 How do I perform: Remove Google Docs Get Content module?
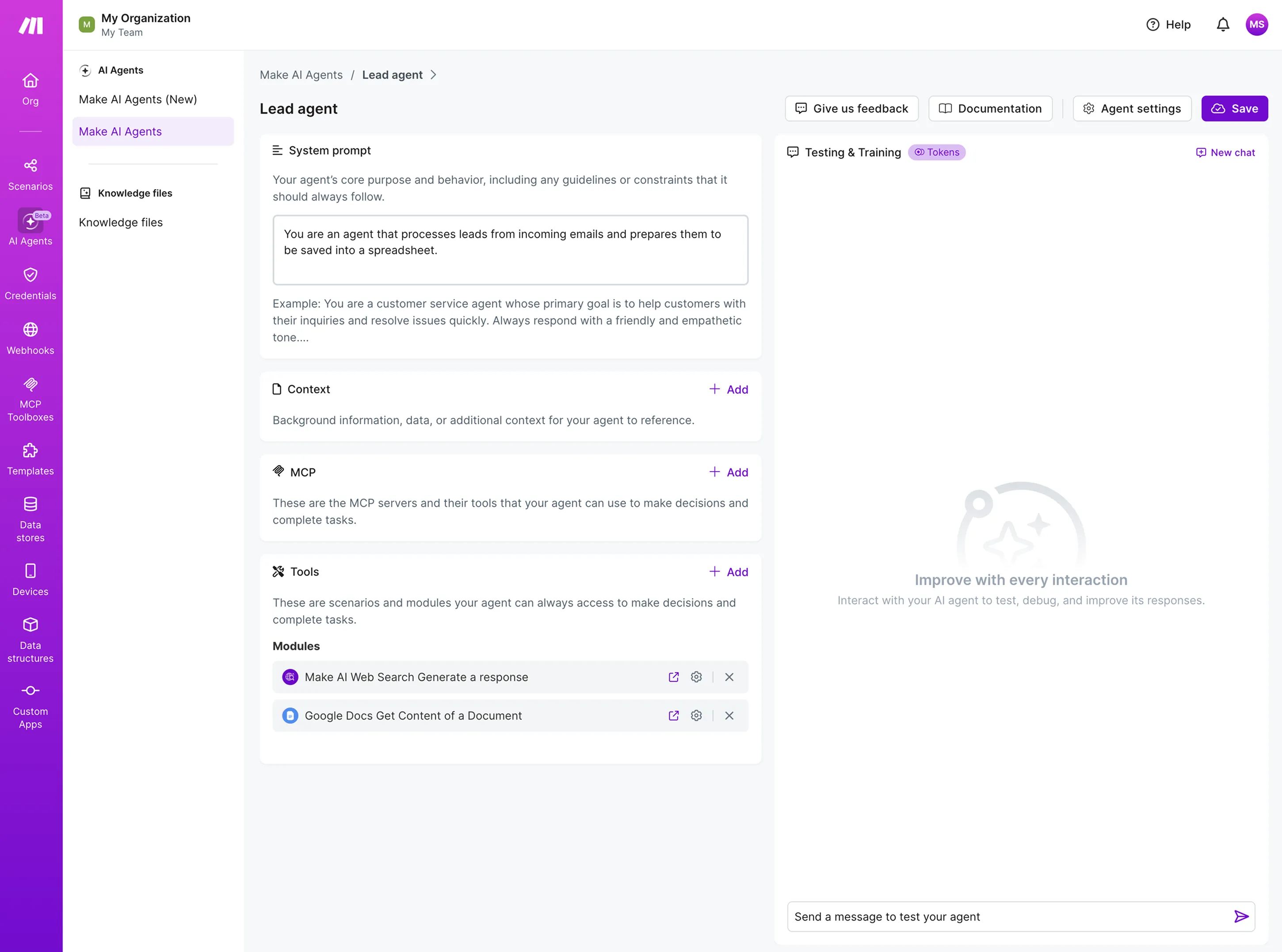pos(729,716)
